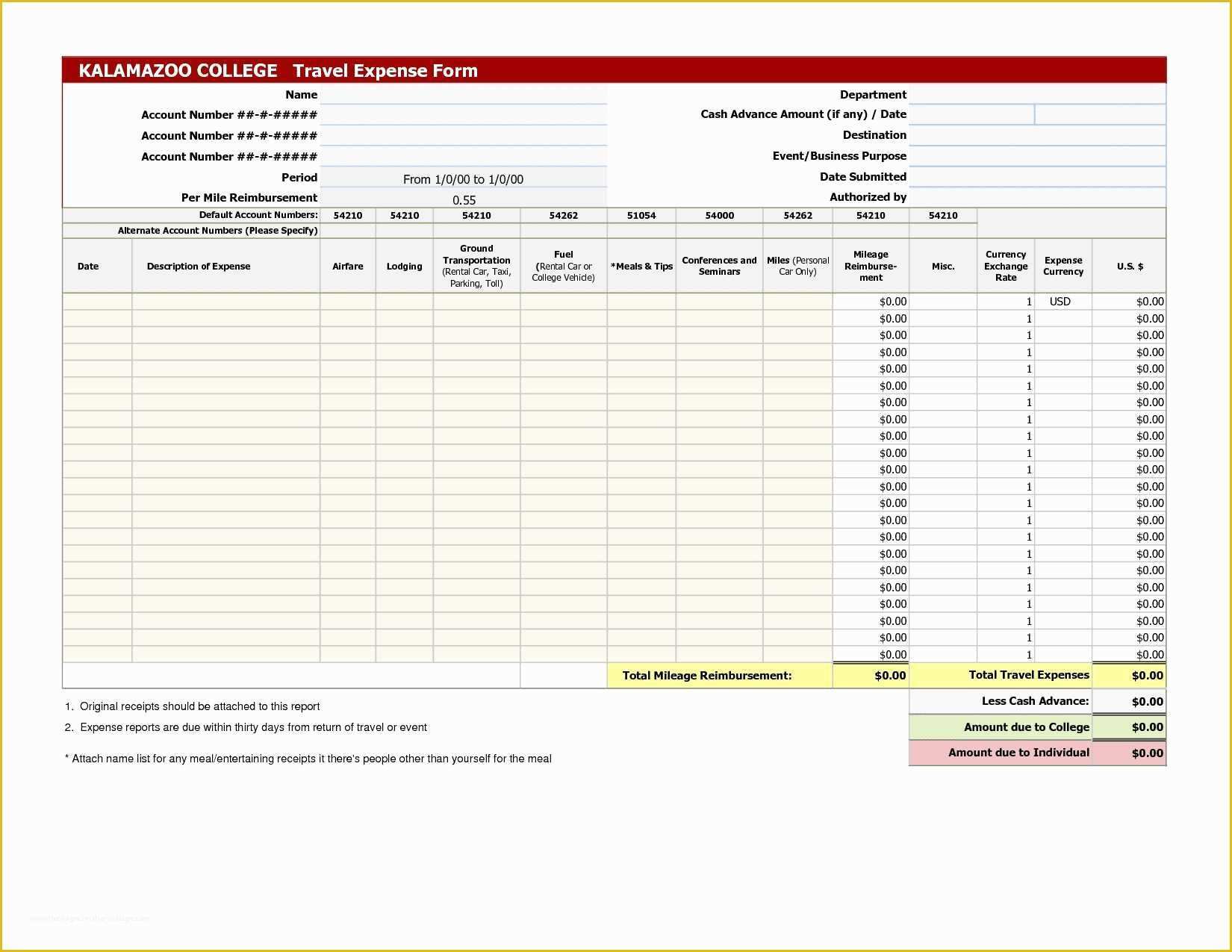The image size is (1232, 952).
Task: Click the Miles (Personal Car Only) header
Action: point(797,266)
